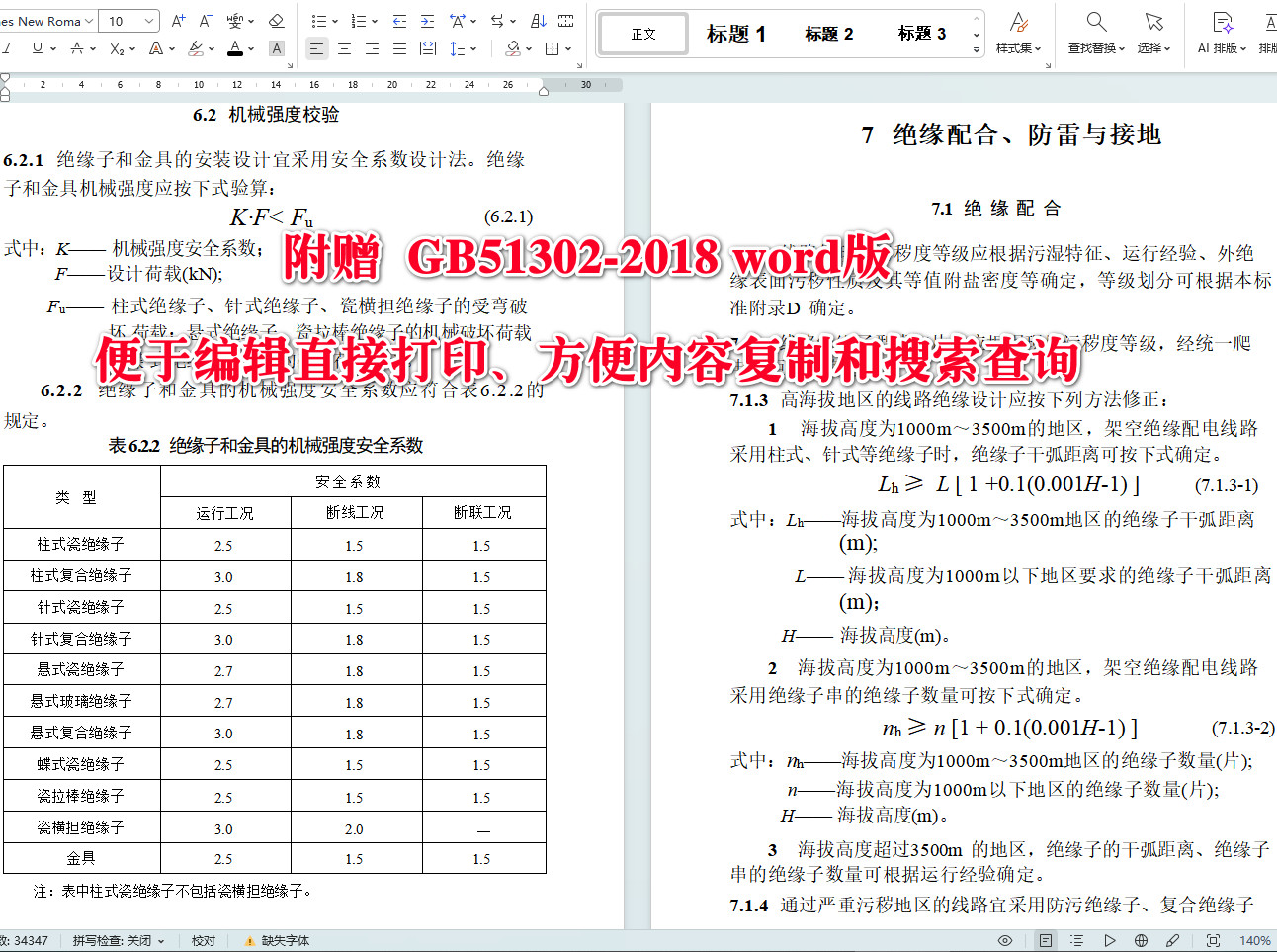
Task: Open 查找替换 (Find and Replace)
Action: click(x=1095, y=33)
